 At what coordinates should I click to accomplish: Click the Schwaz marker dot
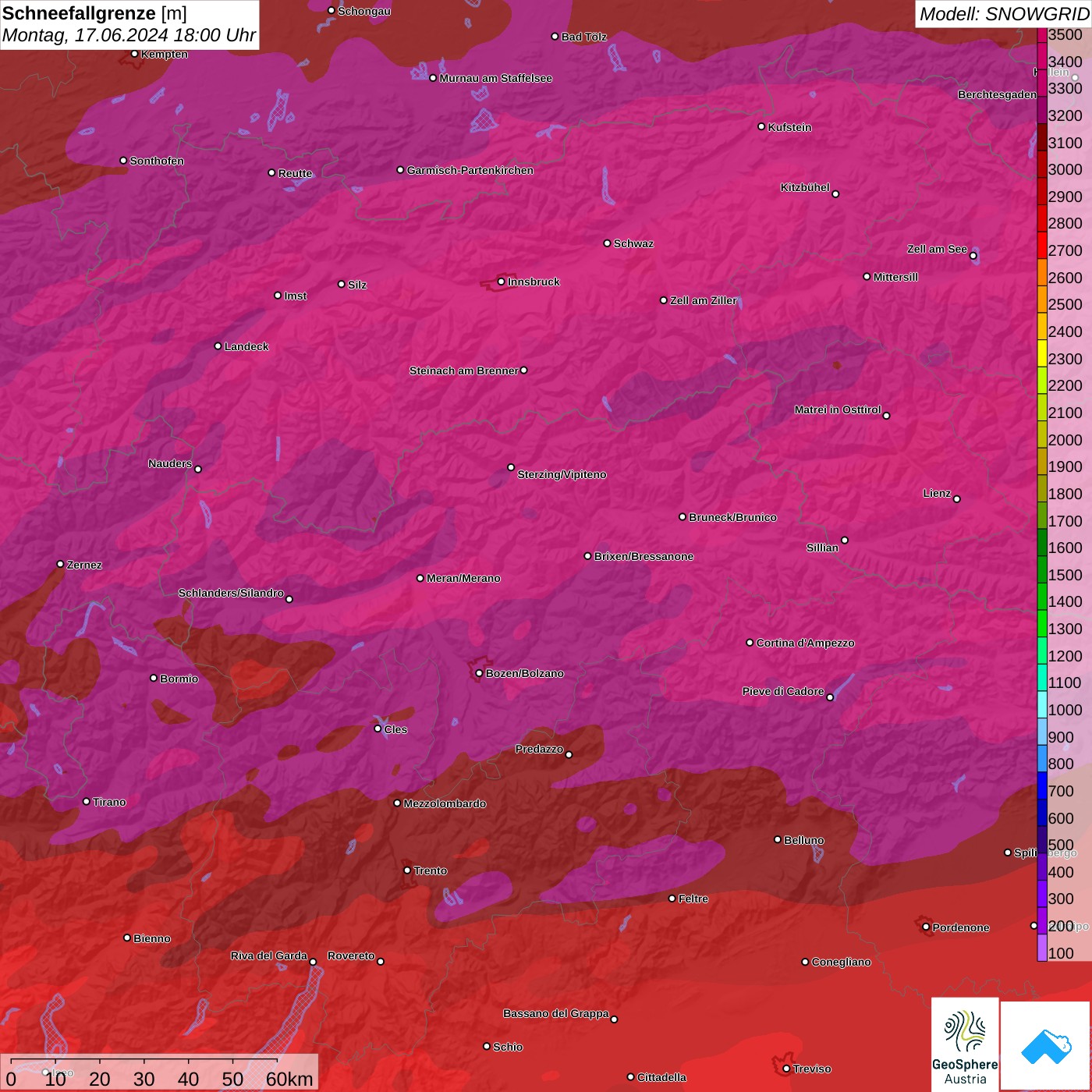point(607,243)
